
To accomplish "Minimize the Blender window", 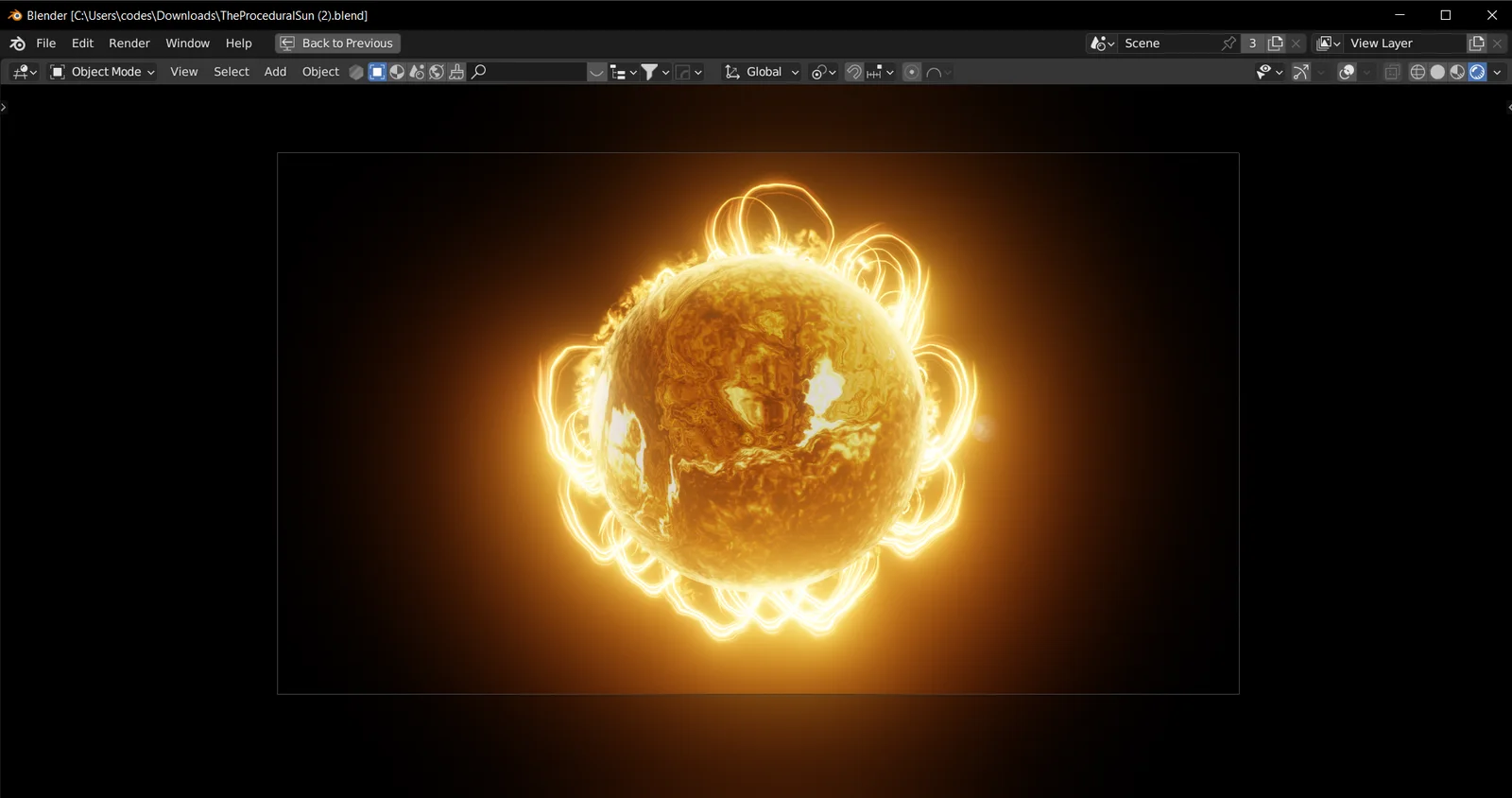I will (1400, 15).
